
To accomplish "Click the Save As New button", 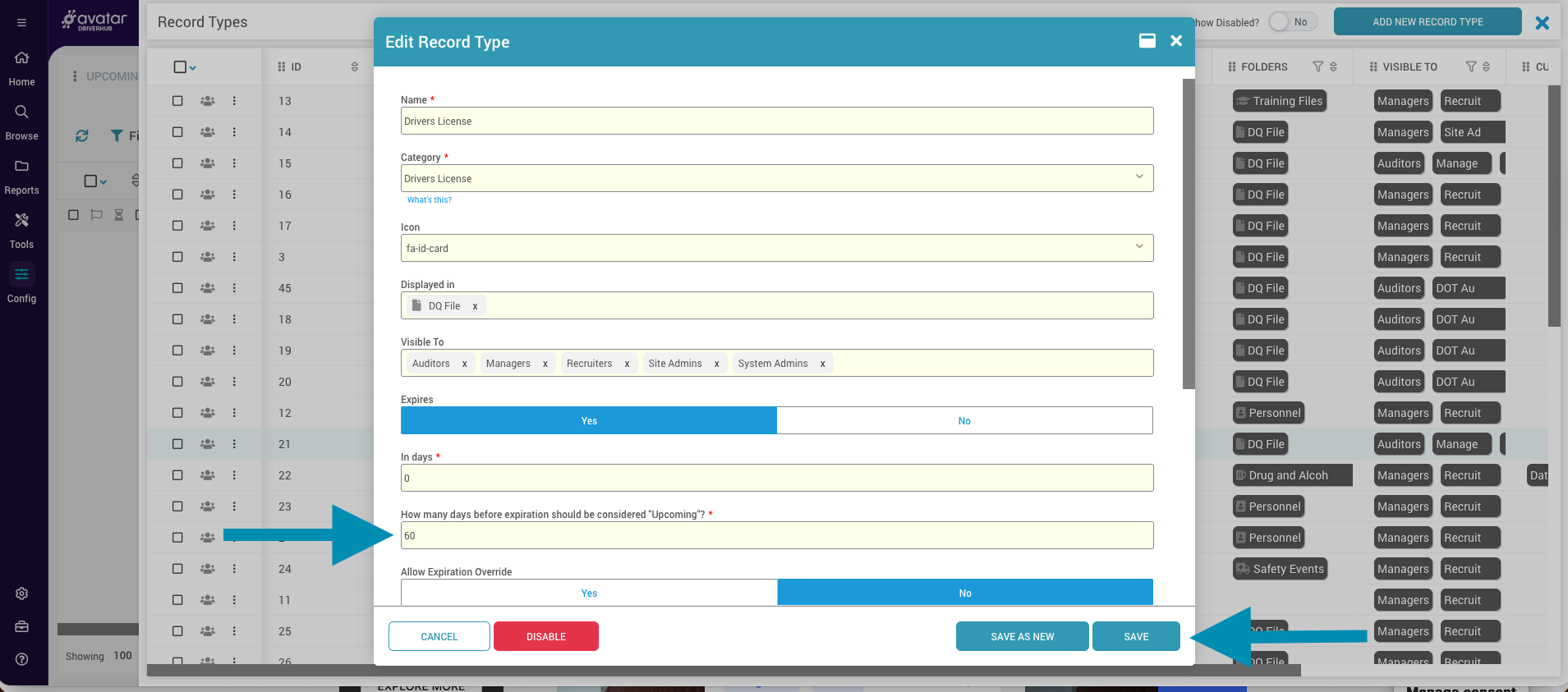I will (1022, 637).
